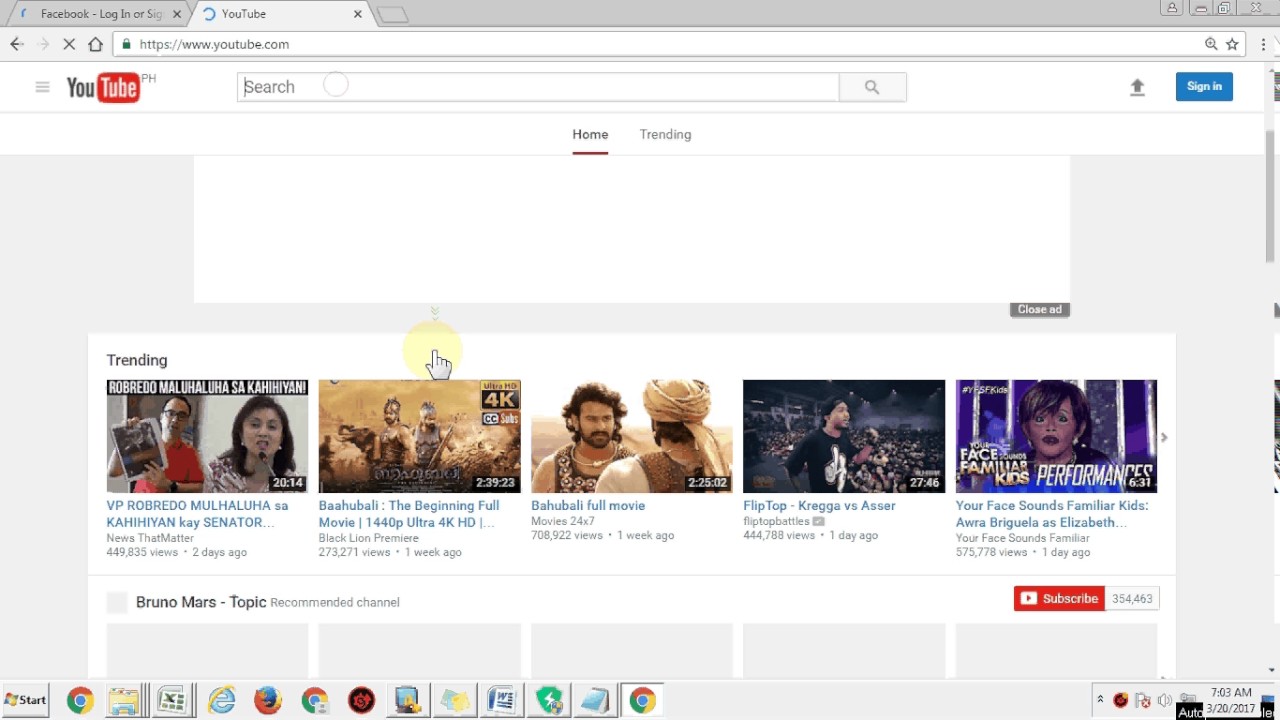Open Bahubali full movie thumbnail
The width and height of the screenshot is (1280, 720).
point(631,436)
